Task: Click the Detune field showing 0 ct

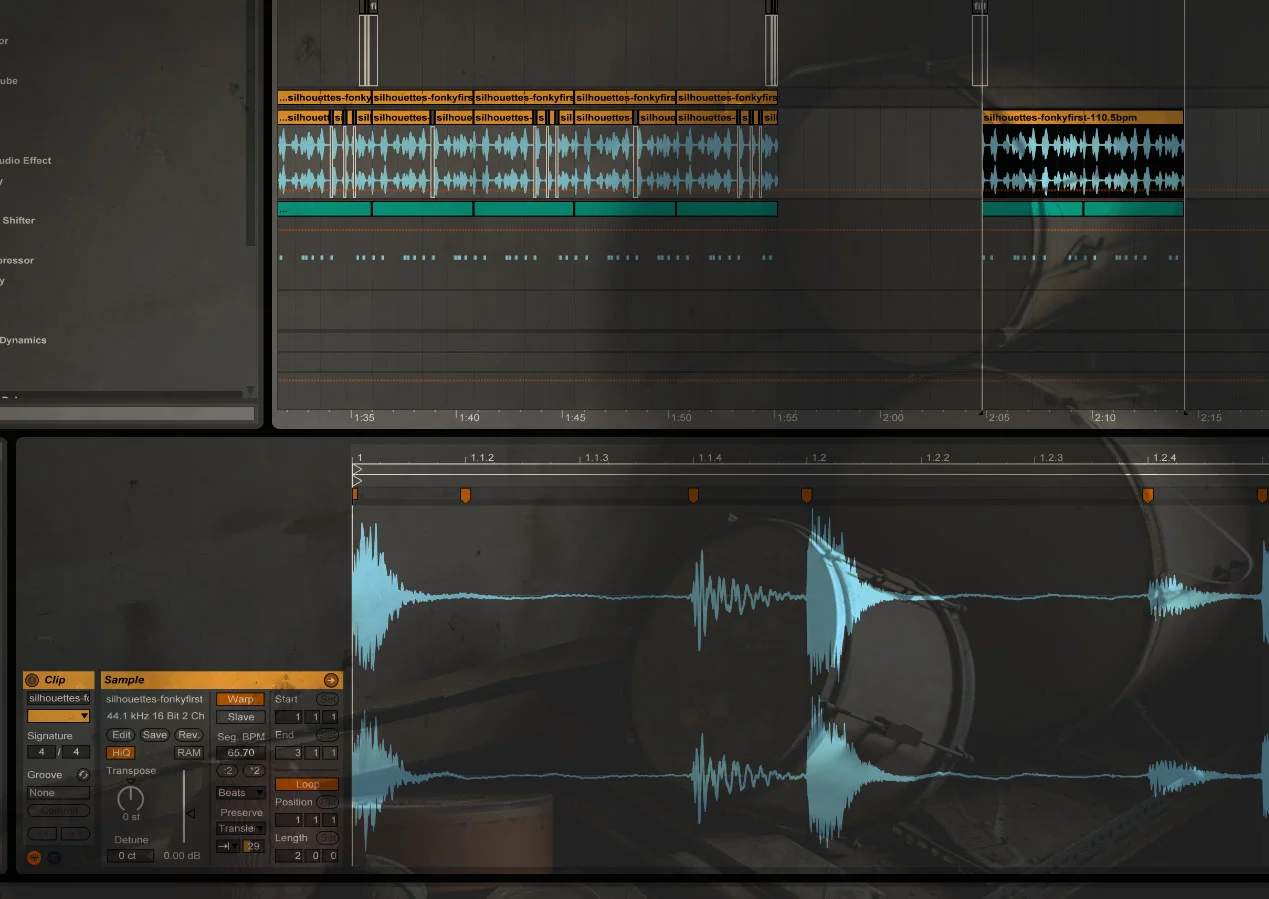Action: (130, 856)
